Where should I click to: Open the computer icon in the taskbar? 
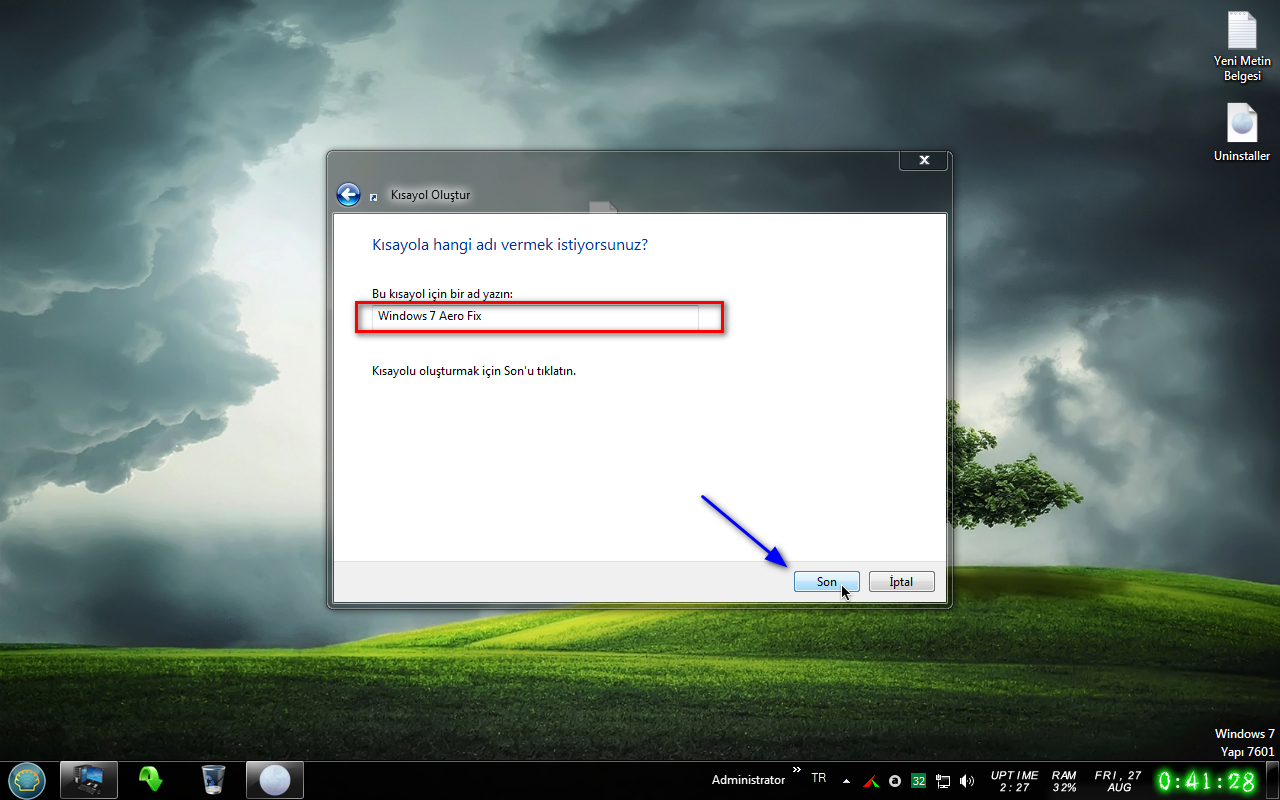(89, 780)
